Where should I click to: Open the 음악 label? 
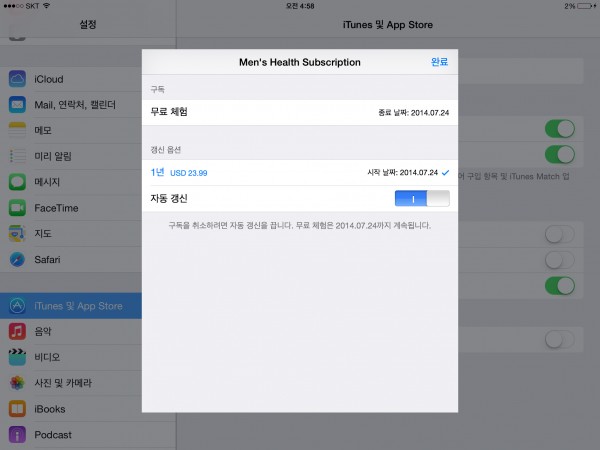pos(43,331)
